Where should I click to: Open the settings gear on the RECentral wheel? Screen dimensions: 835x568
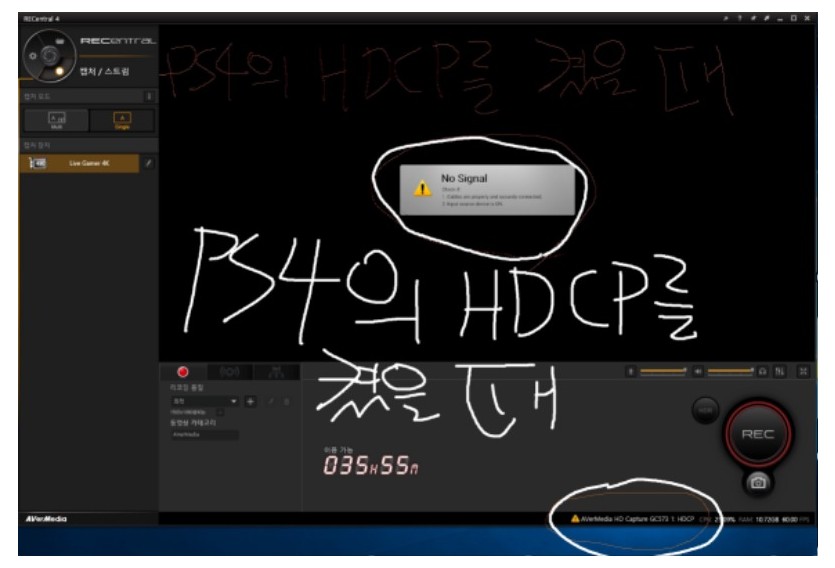point(33,56)
